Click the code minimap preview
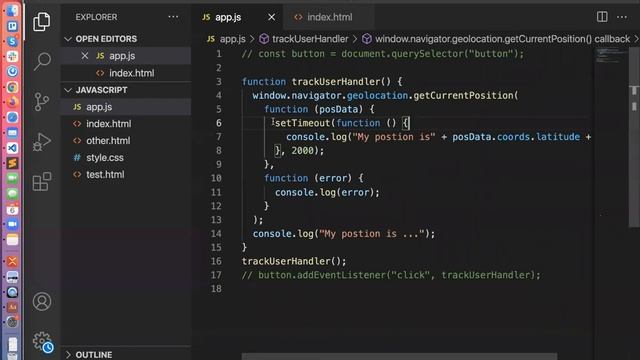The width and height of the screenshot is (640, 360). pyautogui.click(x=611, y=56)
